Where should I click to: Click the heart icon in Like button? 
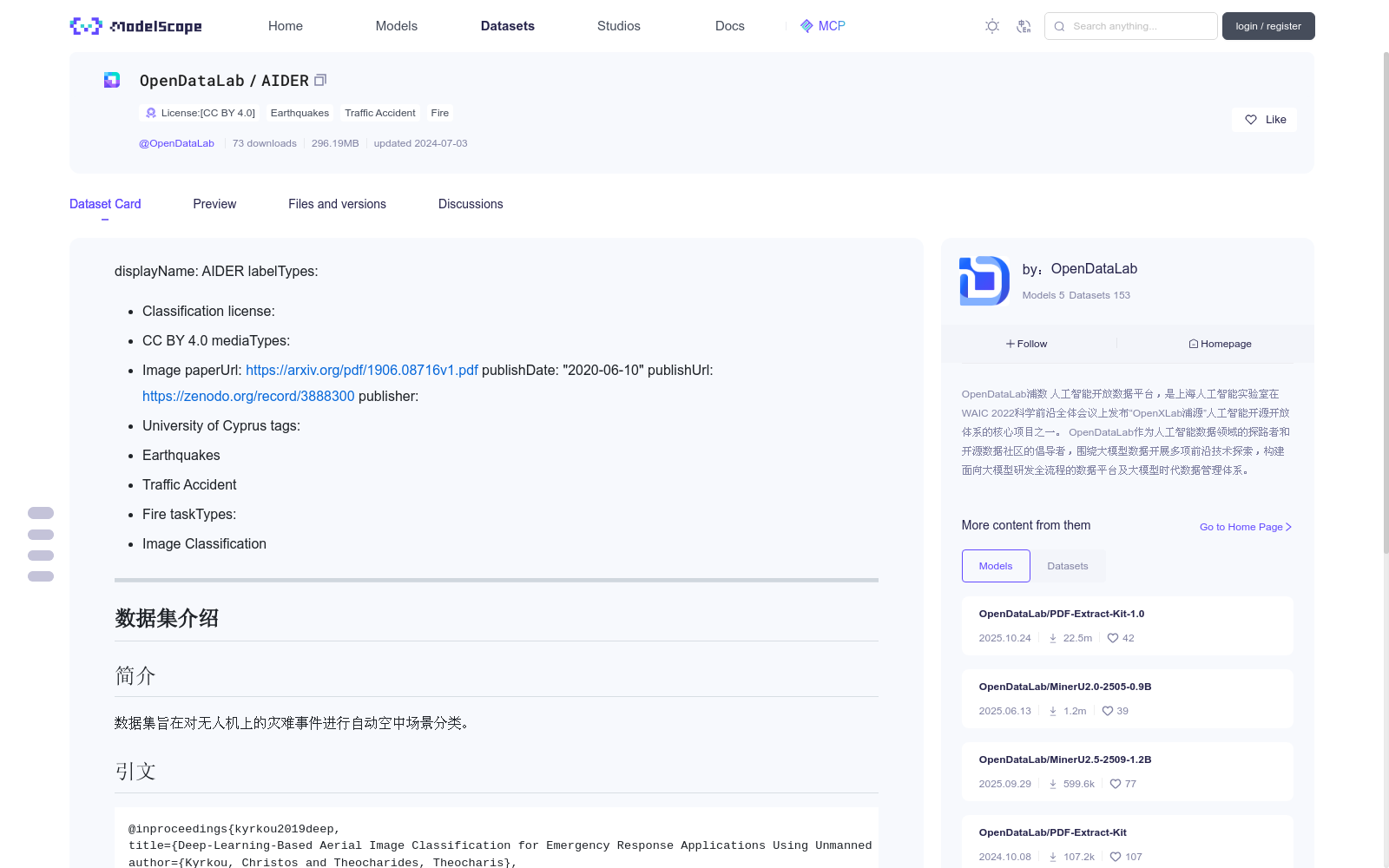pyautogui.click(x=1251, y=120)
